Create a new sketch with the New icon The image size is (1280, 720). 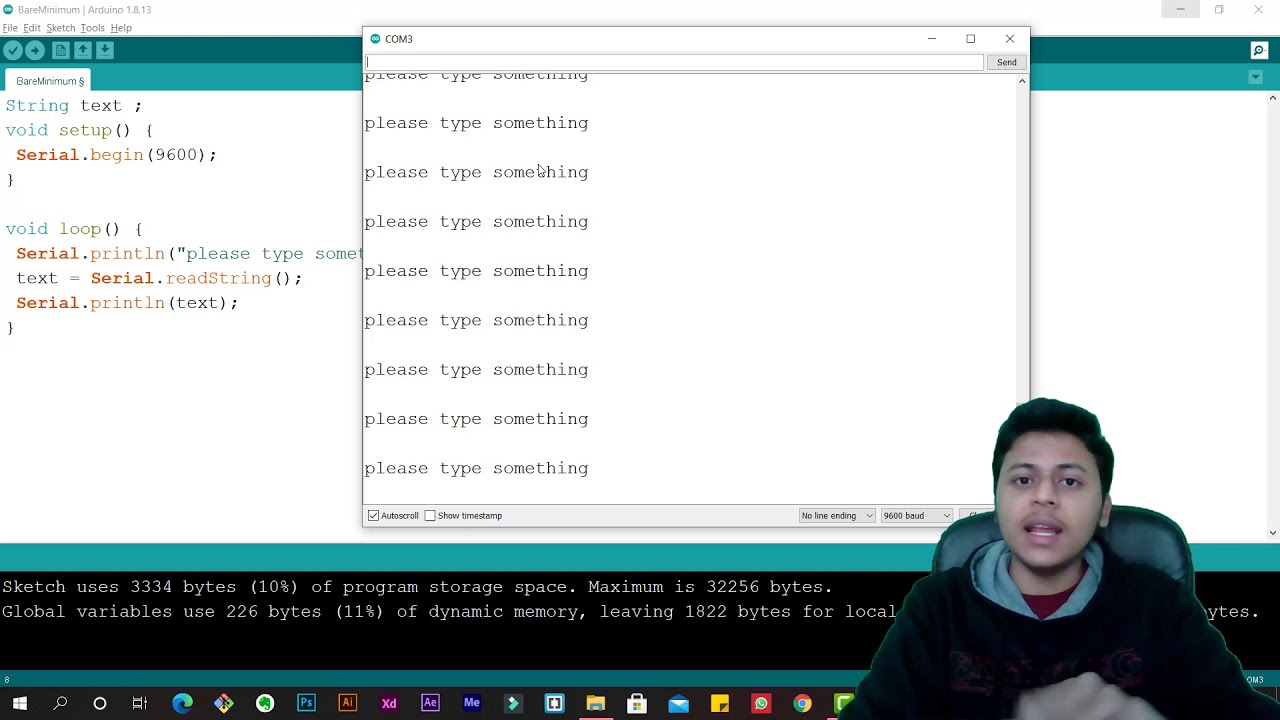(x=61, y=50)
